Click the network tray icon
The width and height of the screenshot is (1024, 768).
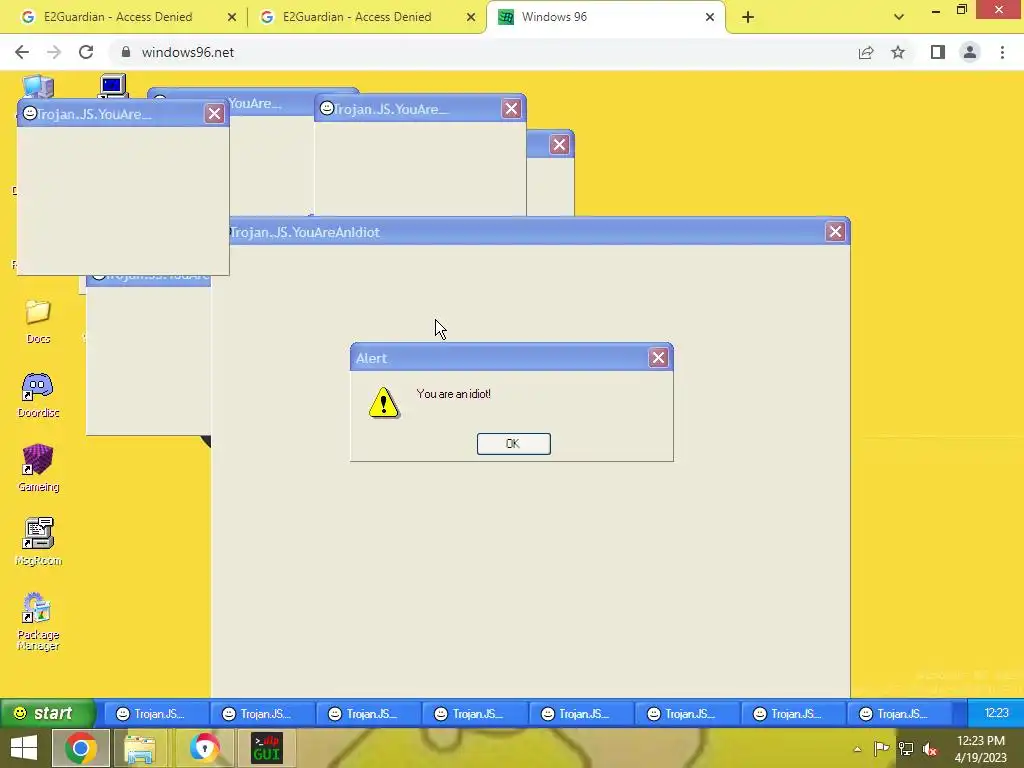point(906,748)
